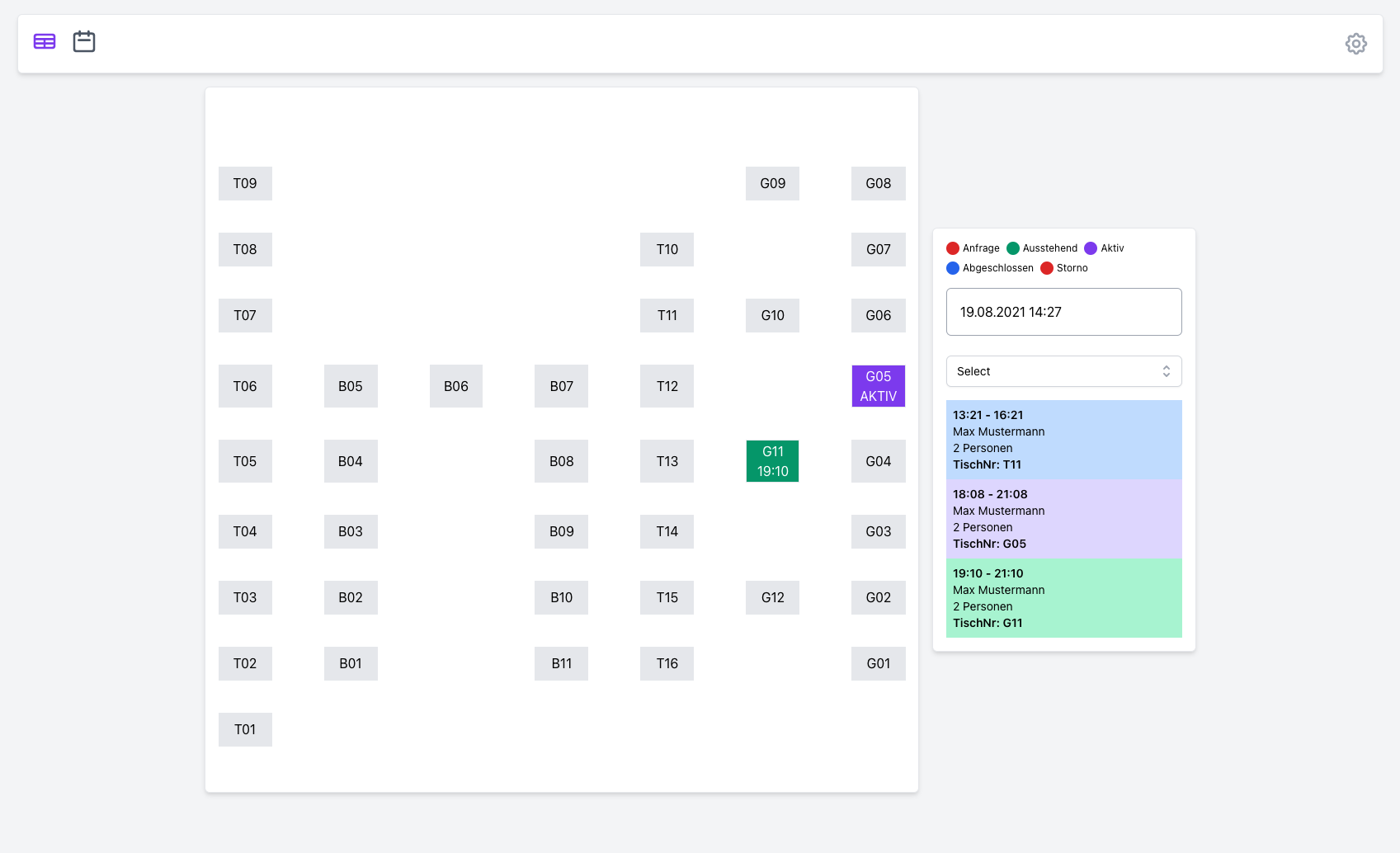Select table B05
Screen dimensions: 1400x853
[x=351, y=386]
